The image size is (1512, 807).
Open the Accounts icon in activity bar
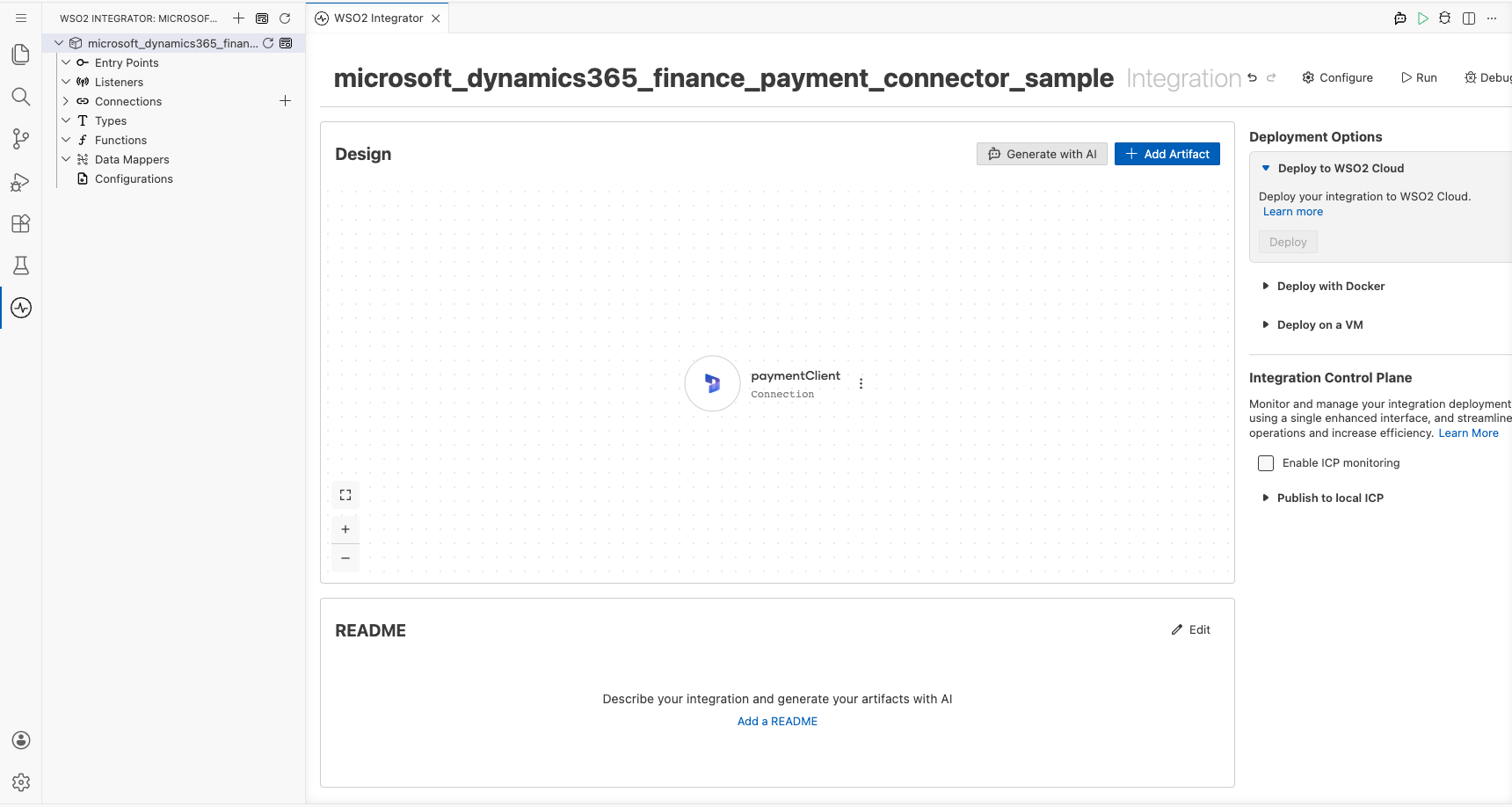[x=21, y=740]
